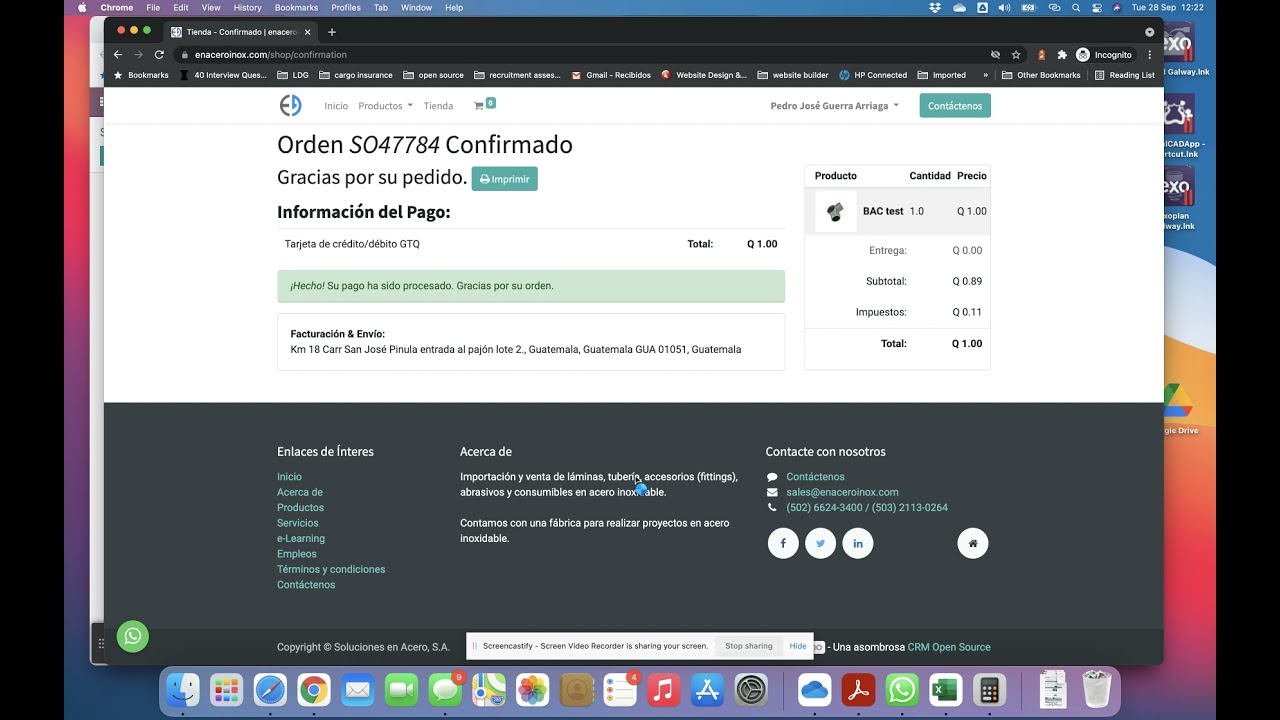Open Messages from the dock
The image size is (1280, 720).
pyautogui.click(x=445, y=690)
